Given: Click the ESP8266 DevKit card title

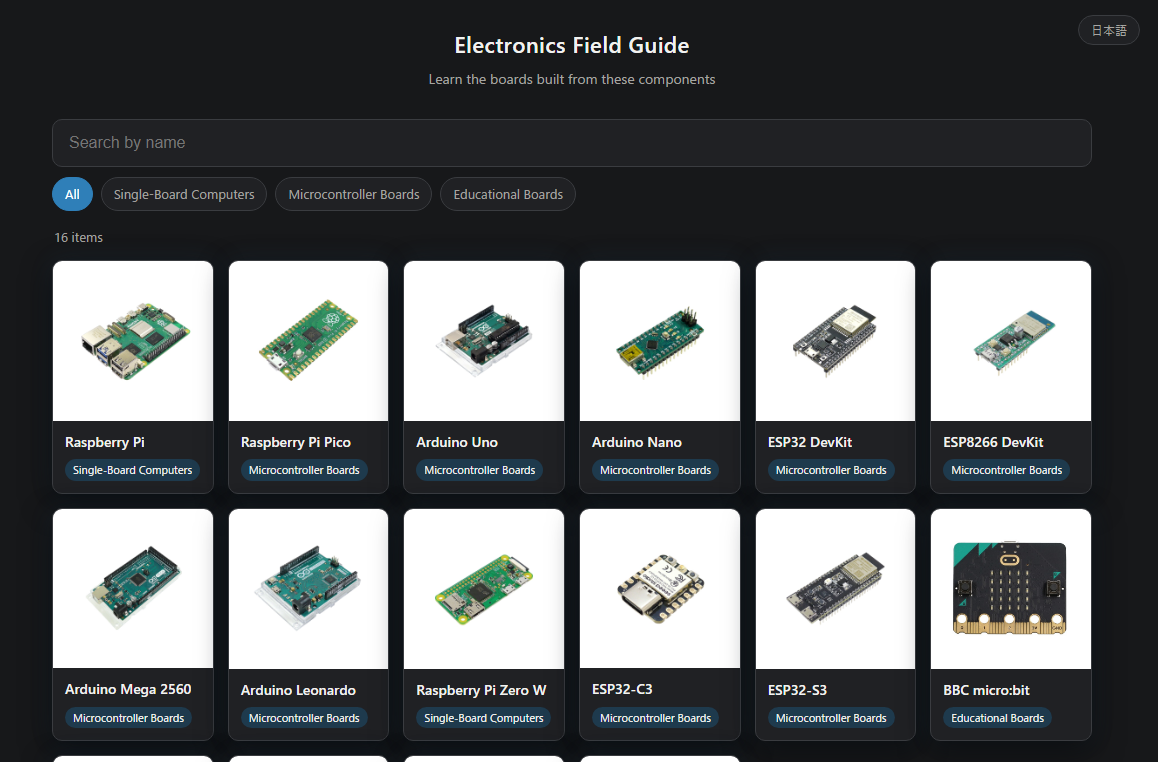Looking at the screenshot, I should click(x=993, y=442).
